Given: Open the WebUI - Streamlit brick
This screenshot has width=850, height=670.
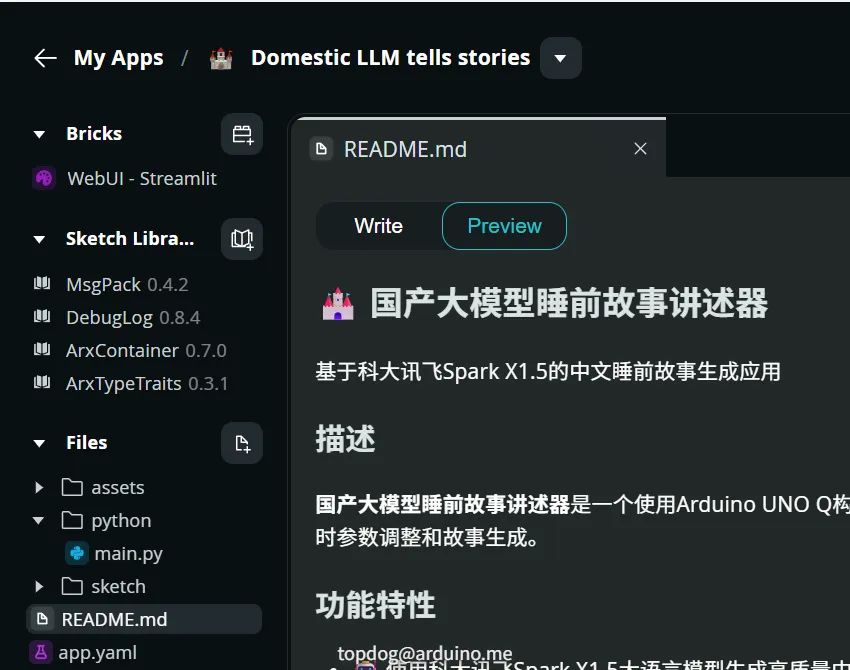Looking at the screenshot, I should click(141, 178).
